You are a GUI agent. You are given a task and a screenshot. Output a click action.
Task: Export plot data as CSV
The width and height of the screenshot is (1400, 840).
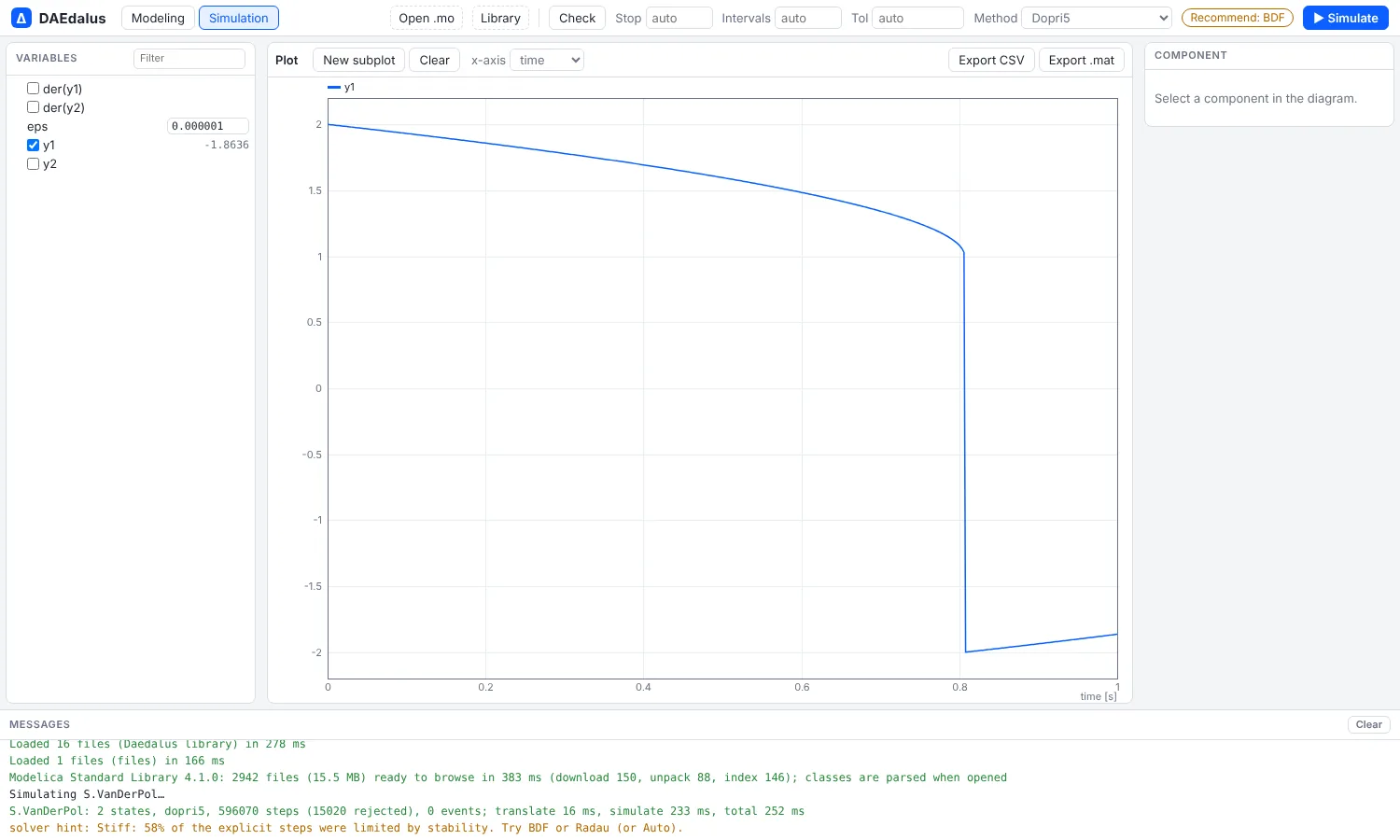point(991,60)
